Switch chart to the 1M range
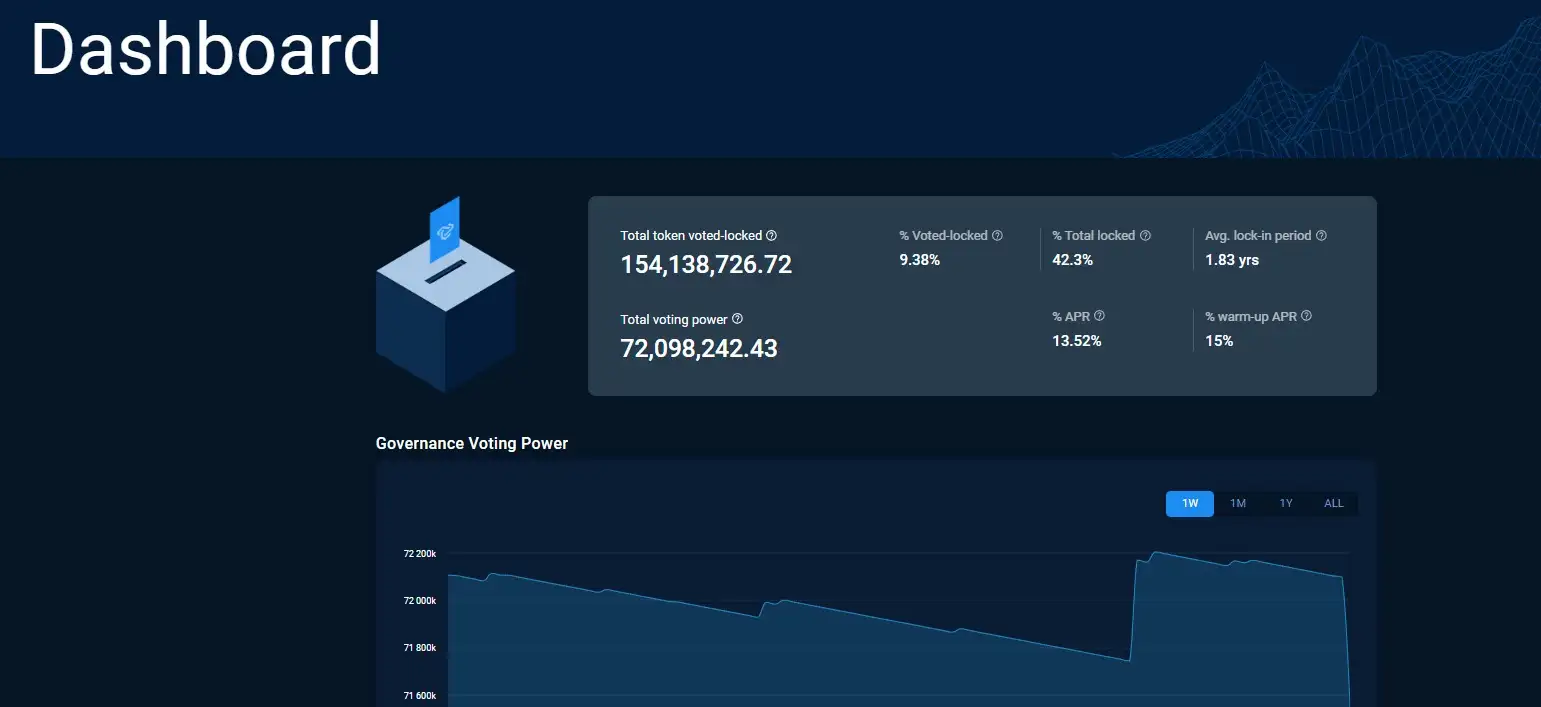 tap(1238, 504)
